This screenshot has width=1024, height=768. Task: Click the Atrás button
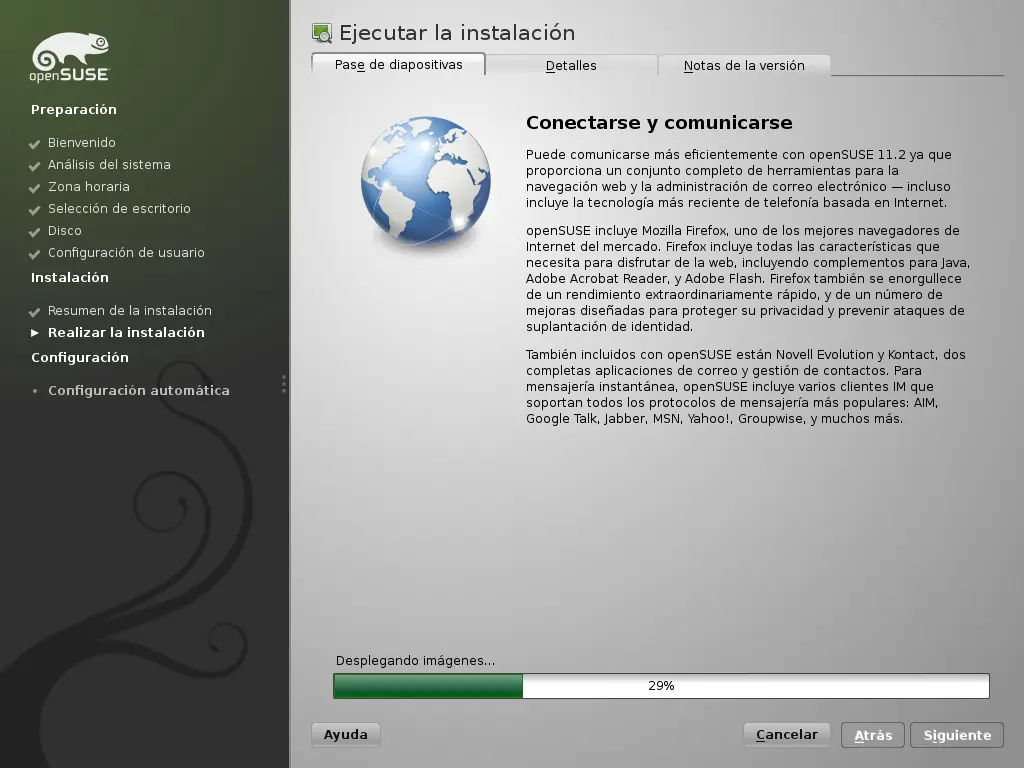tap(872, 735)
